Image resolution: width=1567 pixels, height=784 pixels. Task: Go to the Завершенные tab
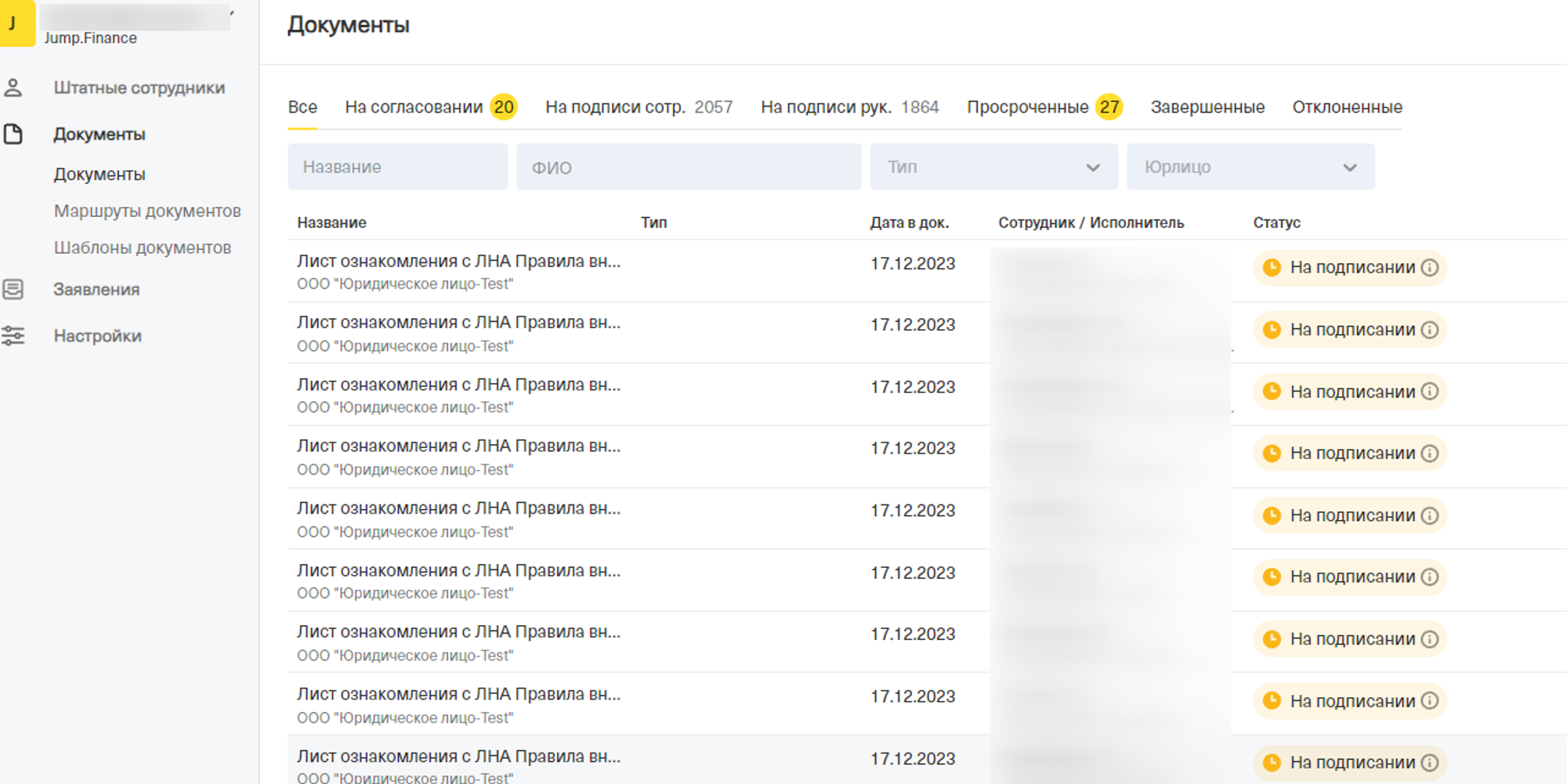1207,107
